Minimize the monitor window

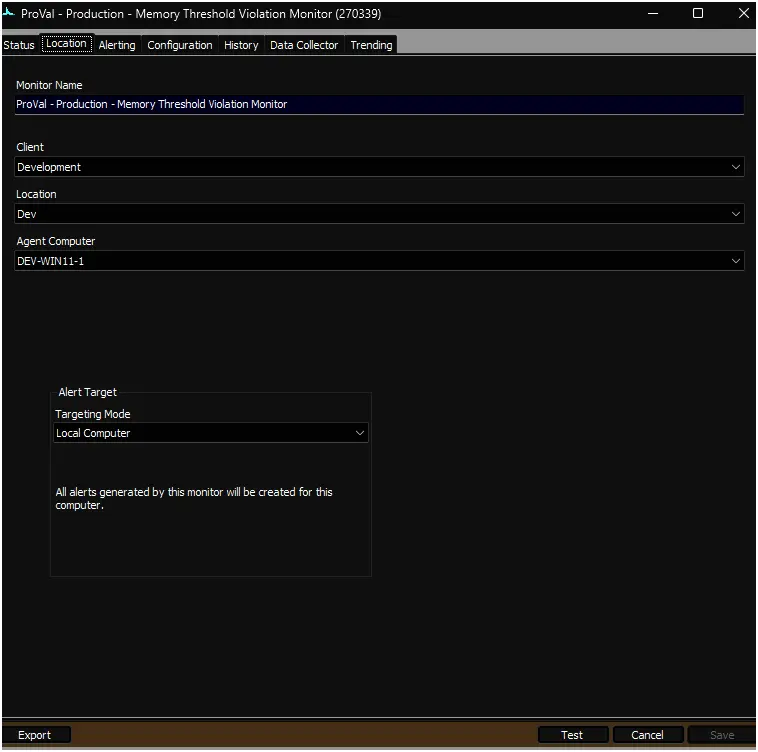(x=653, y=14)
